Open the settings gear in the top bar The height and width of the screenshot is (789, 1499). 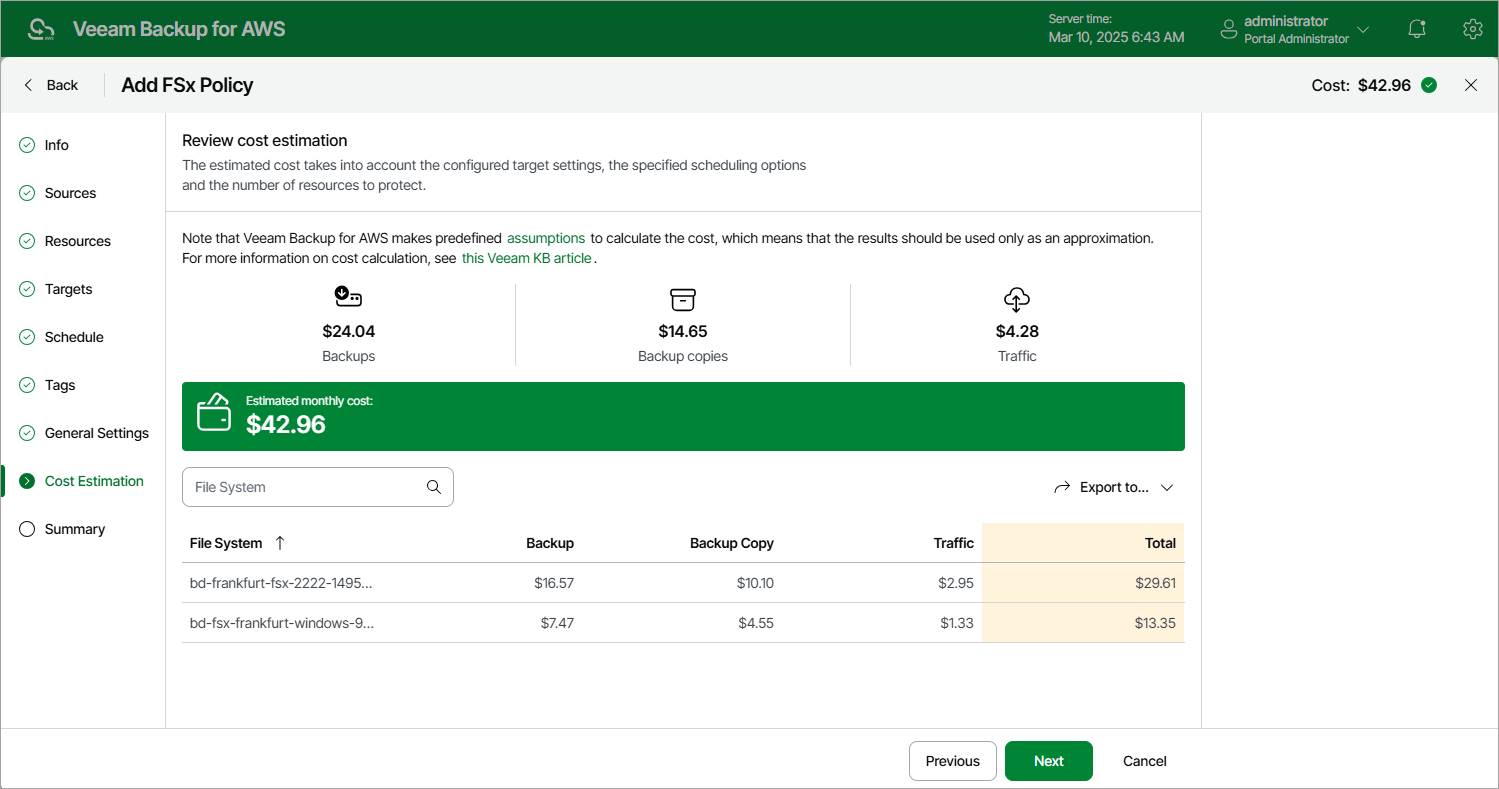(x=1472, y=28)
